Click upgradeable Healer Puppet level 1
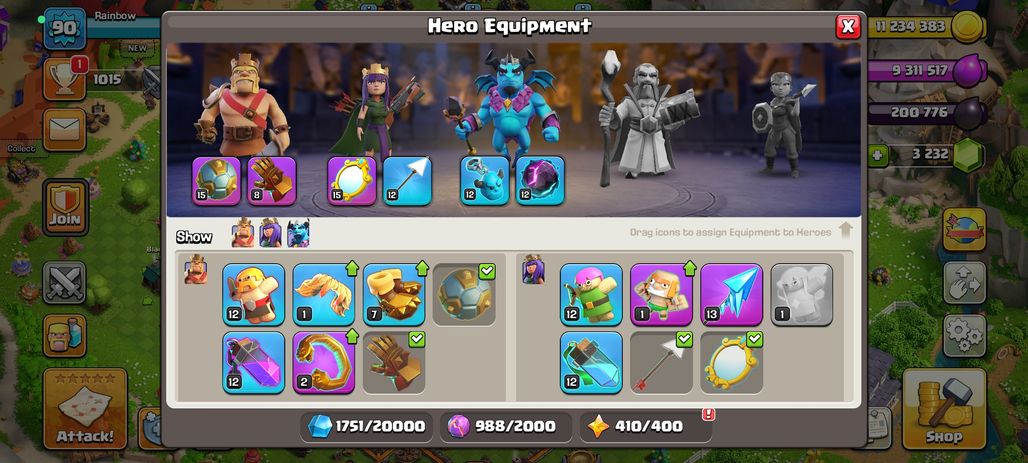The width and height of the screenshot is (1028, 463). (x=662, y=294)
